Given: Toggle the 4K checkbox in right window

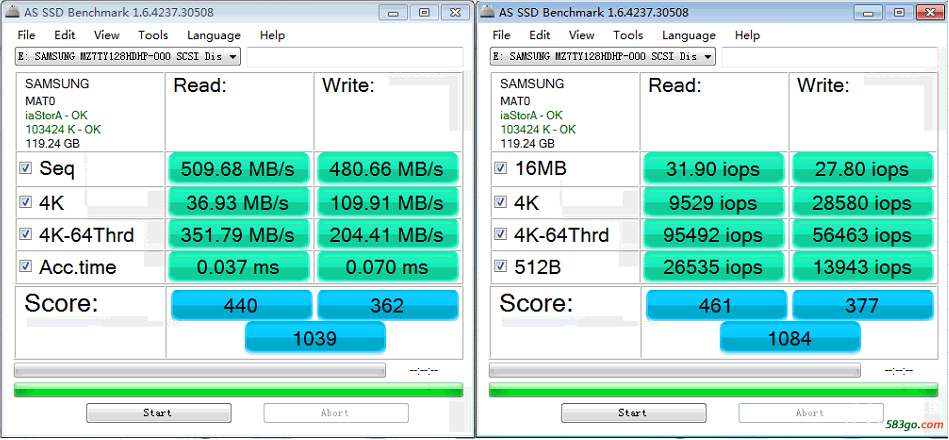Looking at the screenshot, I should (x=500, y=202).
